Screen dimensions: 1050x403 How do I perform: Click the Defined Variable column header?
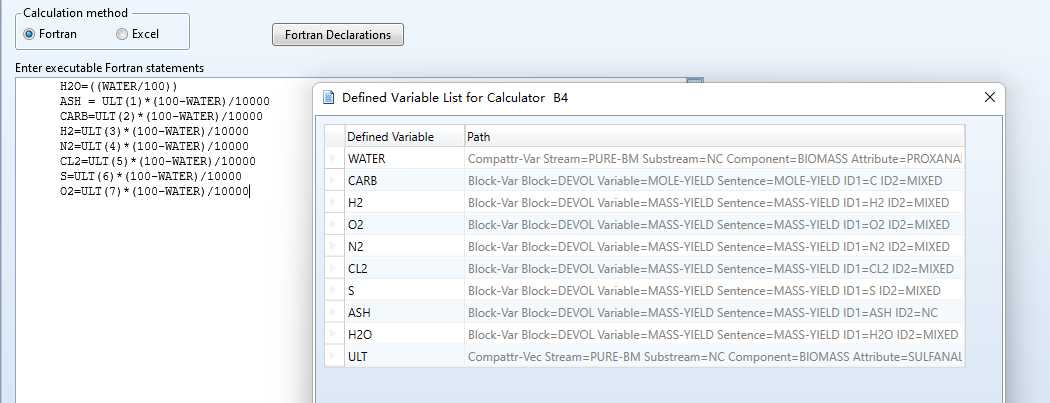coord(403,136)
